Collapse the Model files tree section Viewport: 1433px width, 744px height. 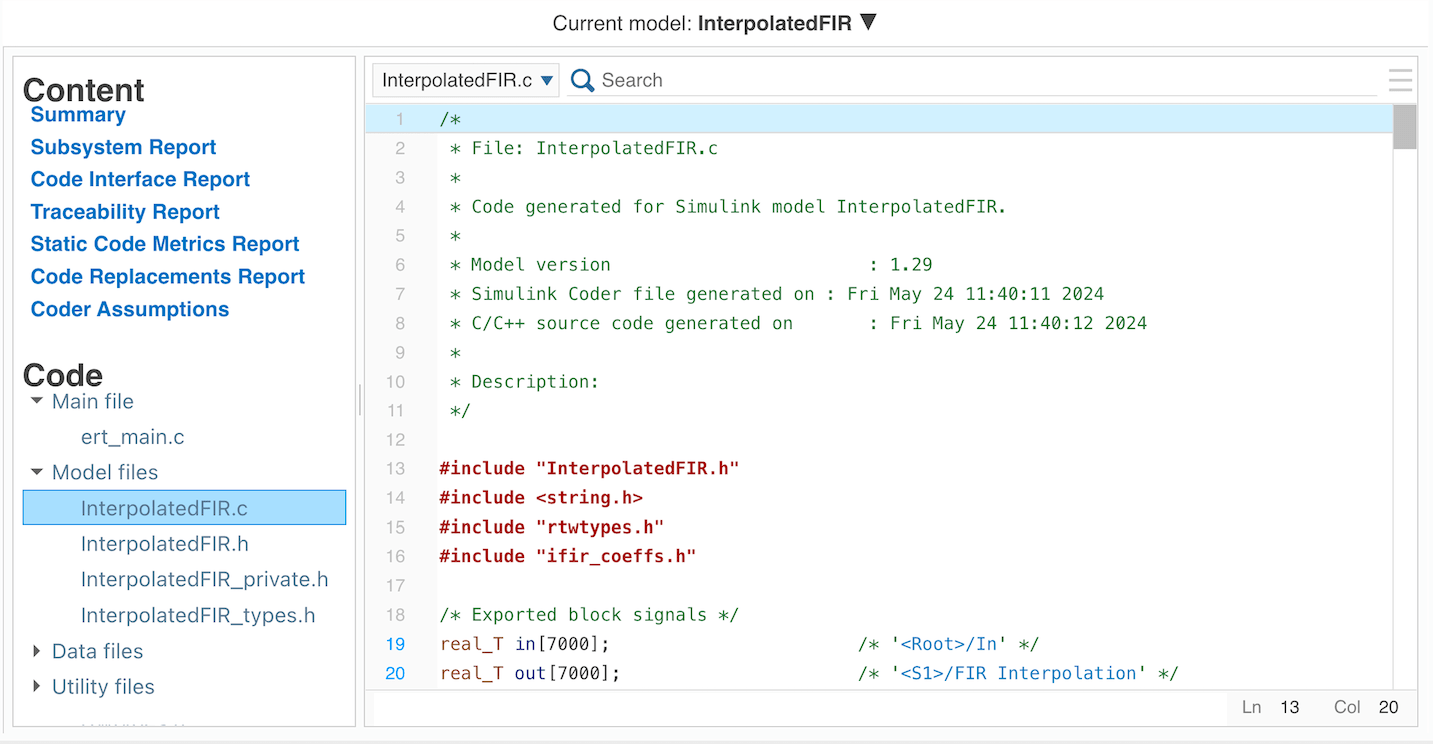(x=37, y=472)
